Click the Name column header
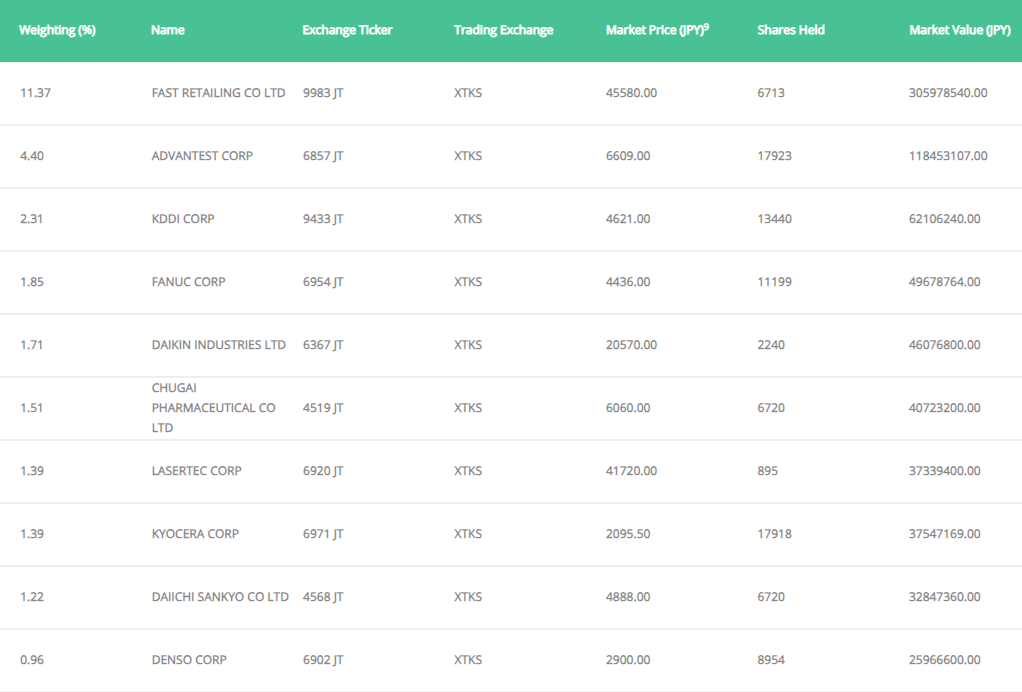This screenshot has height=692, width=1022. pyautogui.click(x=168, y=30)
